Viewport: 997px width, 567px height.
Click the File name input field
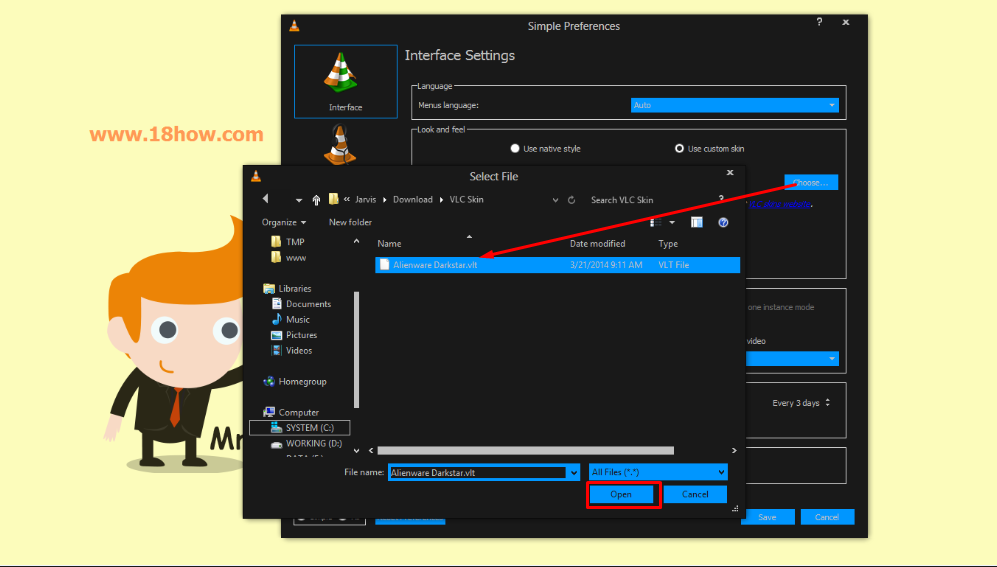[x=478, y=473]
